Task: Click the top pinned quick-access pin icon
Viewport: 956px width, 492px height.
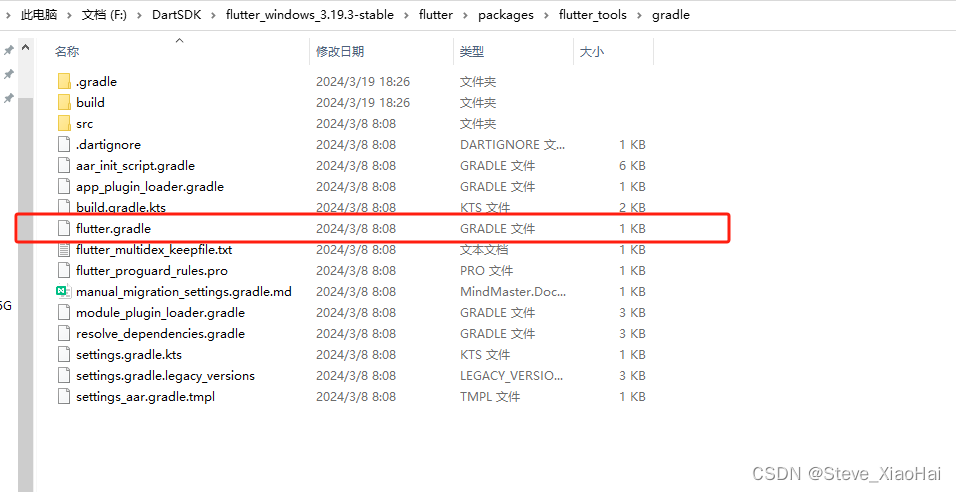Action: [9, 51]
